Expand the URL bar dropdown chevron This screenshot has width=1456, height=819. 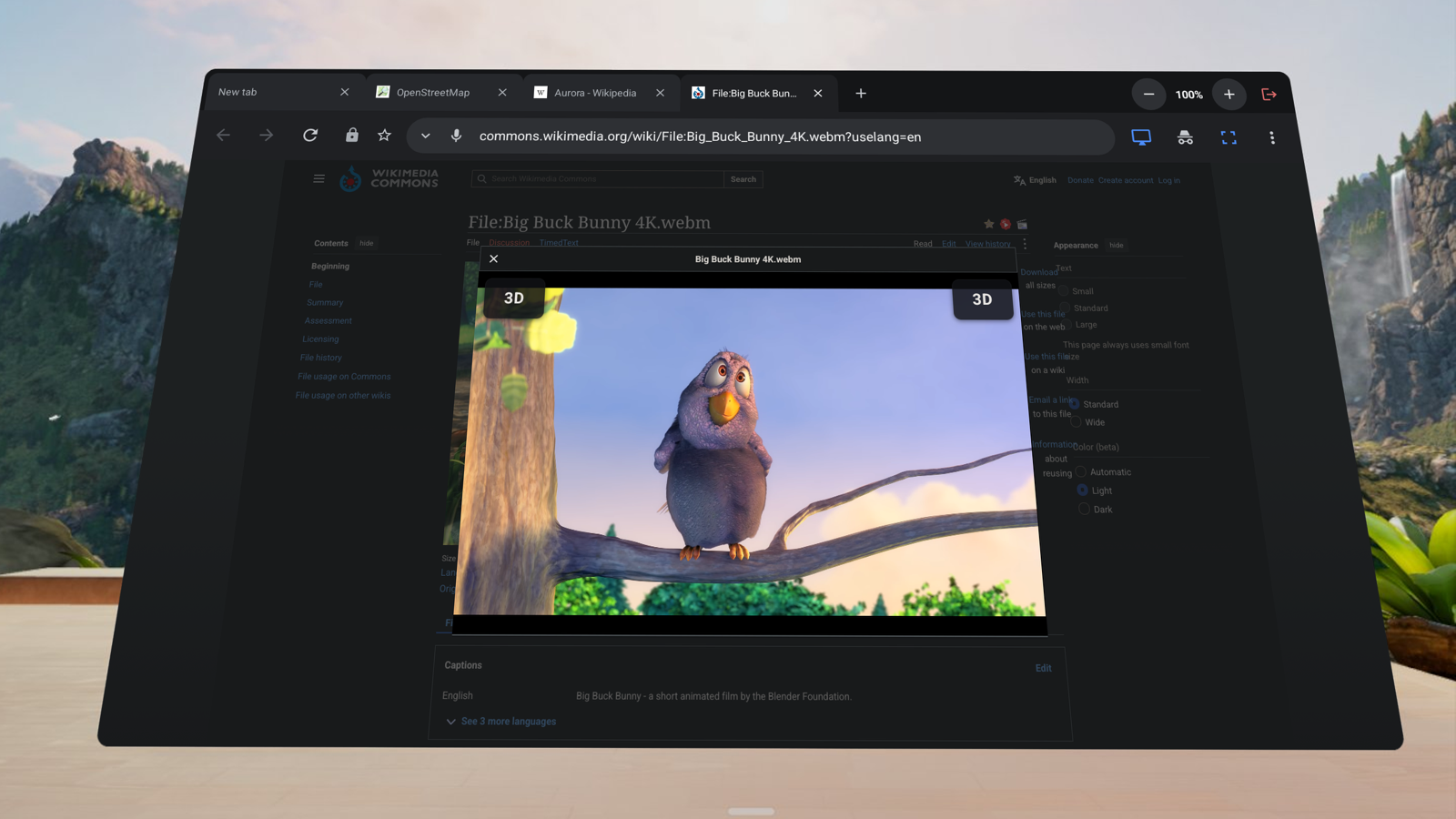click(425, 136)
